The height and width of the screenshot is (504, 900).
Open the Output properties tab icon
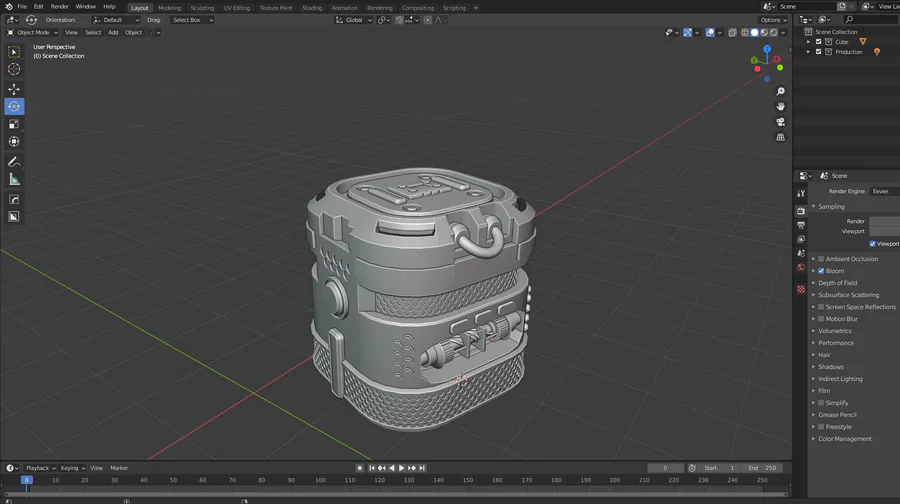pos(801,225)
